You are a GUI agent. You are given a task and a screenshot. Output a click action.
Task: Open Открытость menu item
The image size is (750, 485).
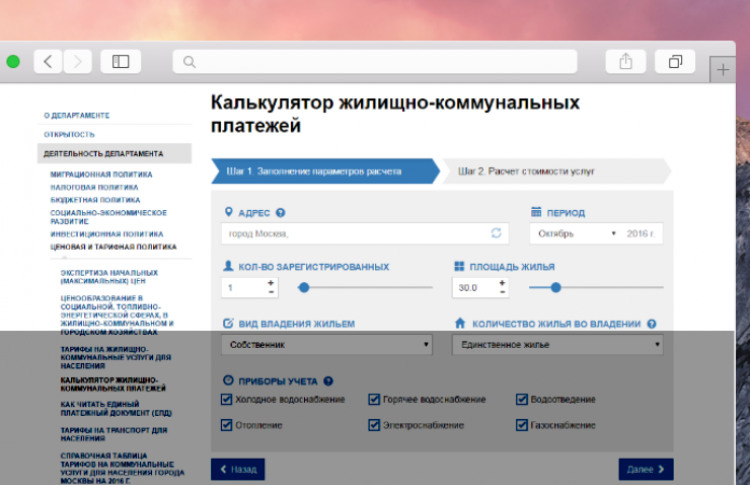click(69, 134)
